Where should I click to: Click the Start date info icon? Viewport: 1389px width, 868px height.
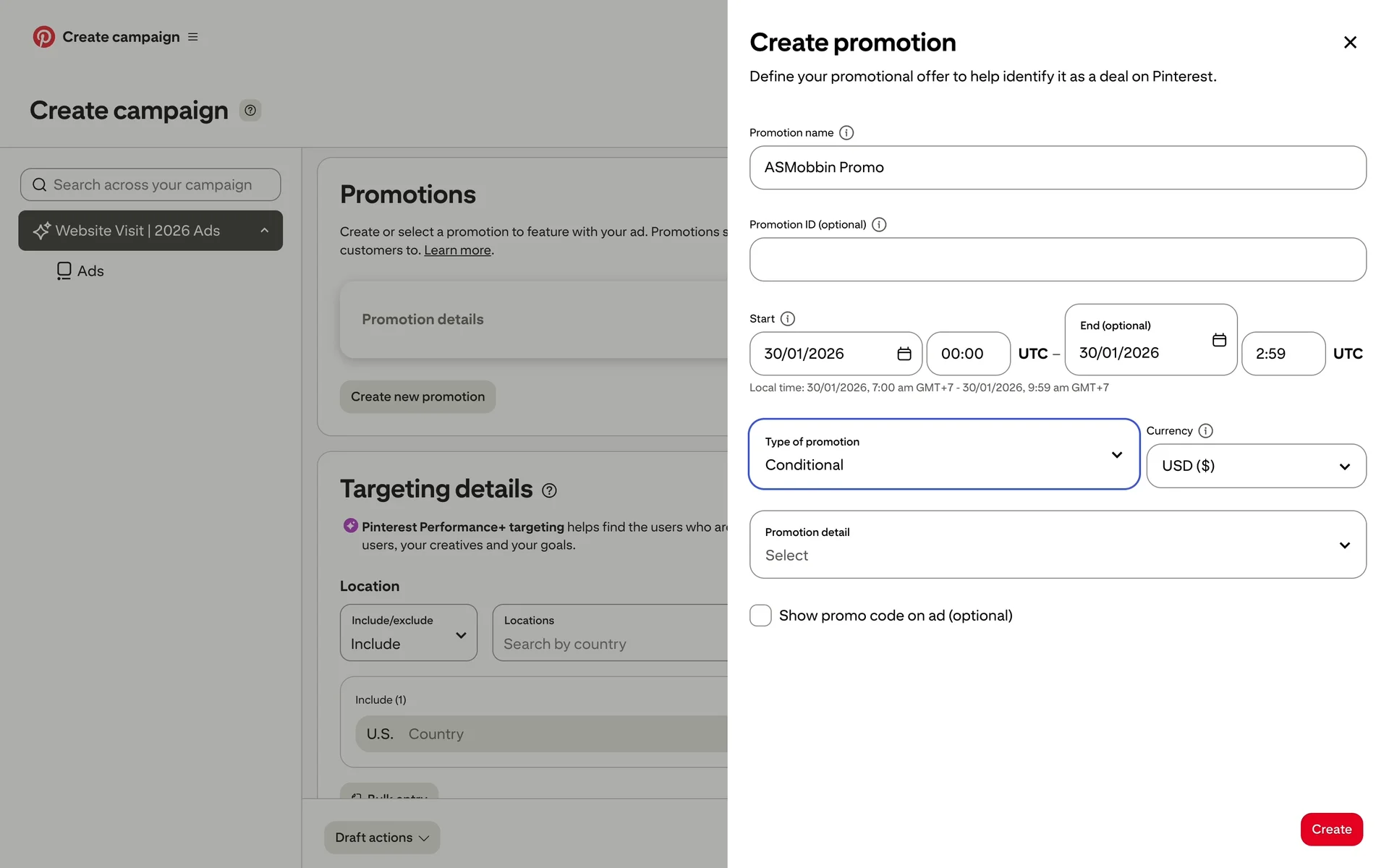coord(788,319)
